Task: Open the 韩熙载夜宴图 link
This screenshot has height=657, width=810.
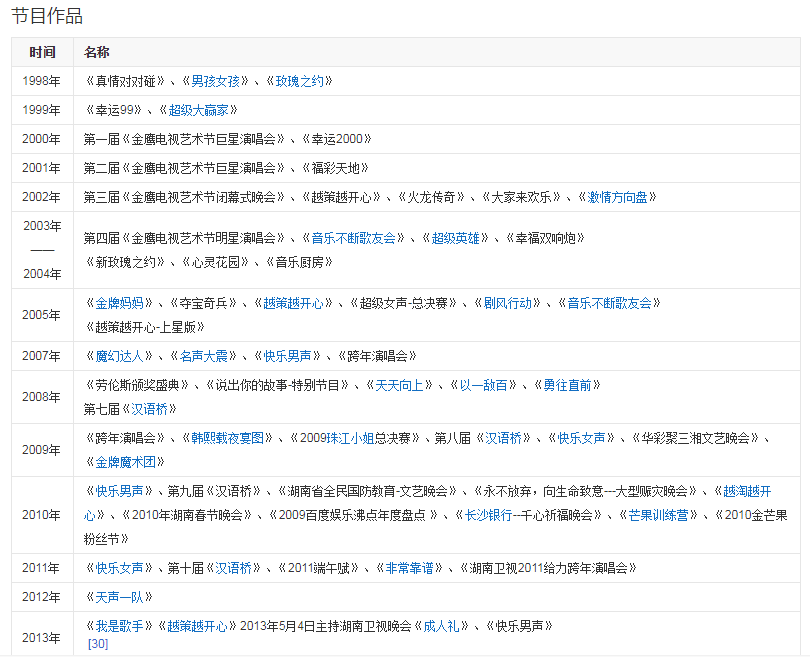Action: click(227, 438)
